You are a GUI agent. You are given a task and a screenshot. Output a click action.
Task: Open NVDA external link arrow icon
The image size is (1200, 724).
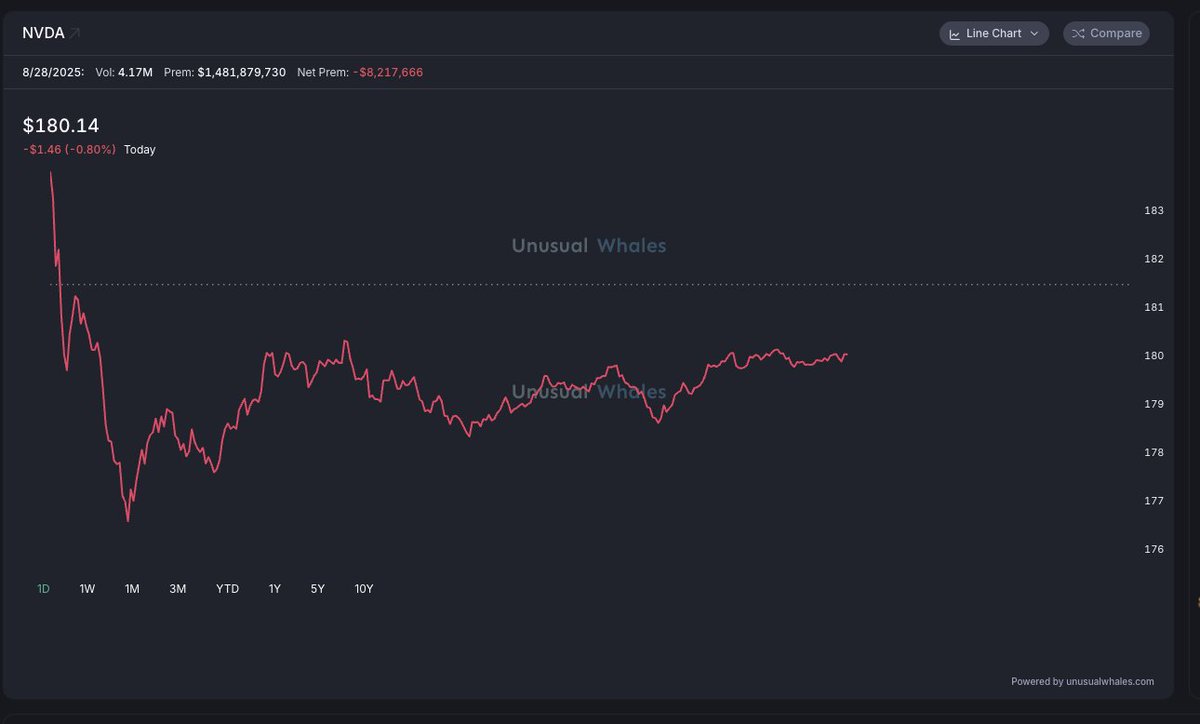[x=74, y=33]
